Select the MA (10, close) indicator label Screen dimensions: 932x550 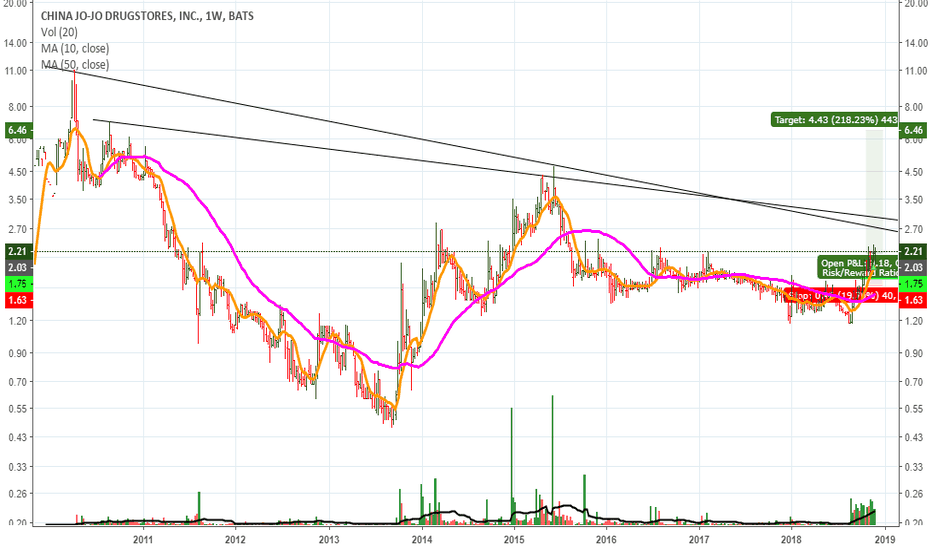coord(75,48)
